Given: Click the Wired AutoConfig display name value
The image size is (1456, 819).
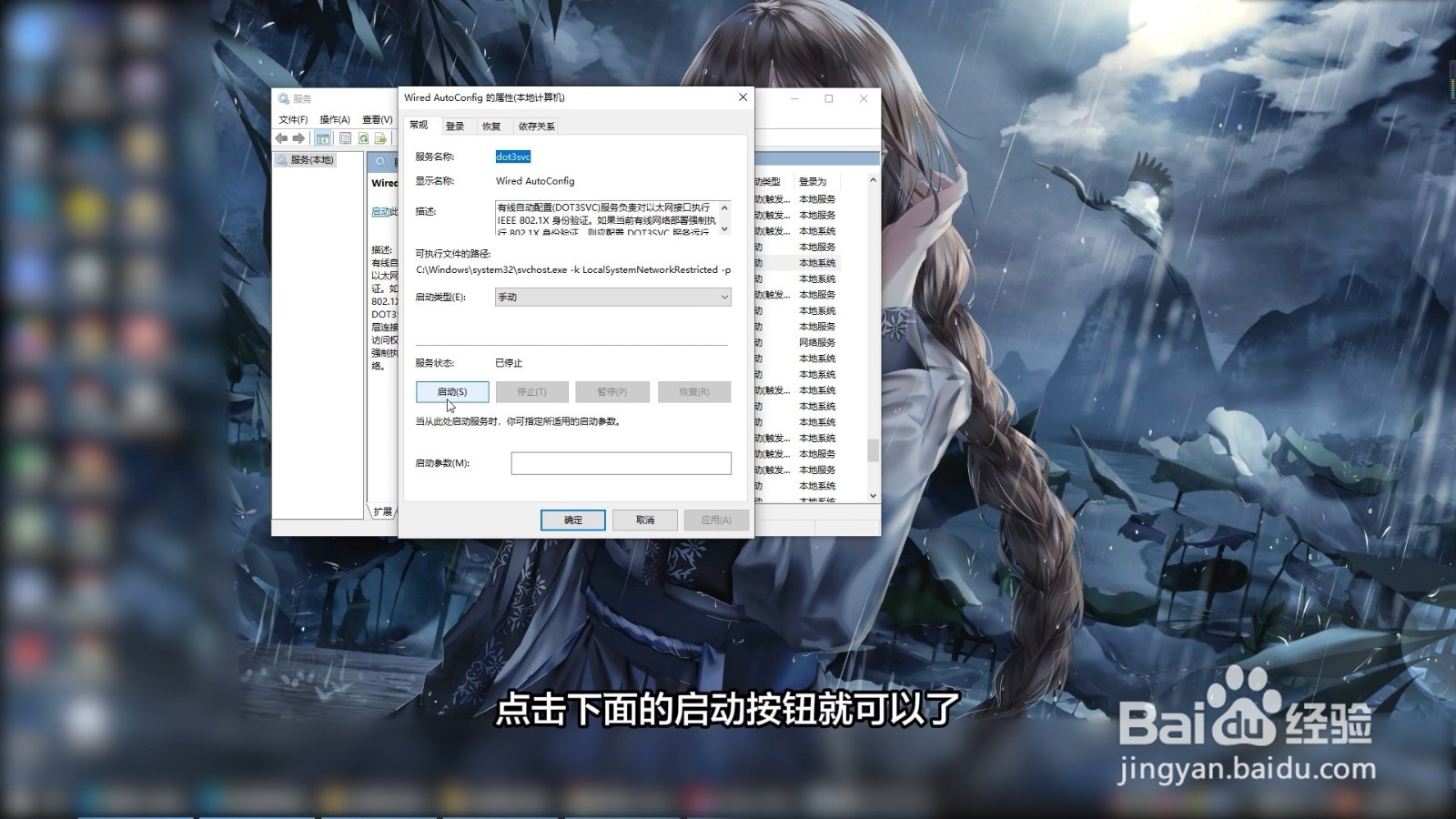Looking at the screenshot, I should pos(535,181).
